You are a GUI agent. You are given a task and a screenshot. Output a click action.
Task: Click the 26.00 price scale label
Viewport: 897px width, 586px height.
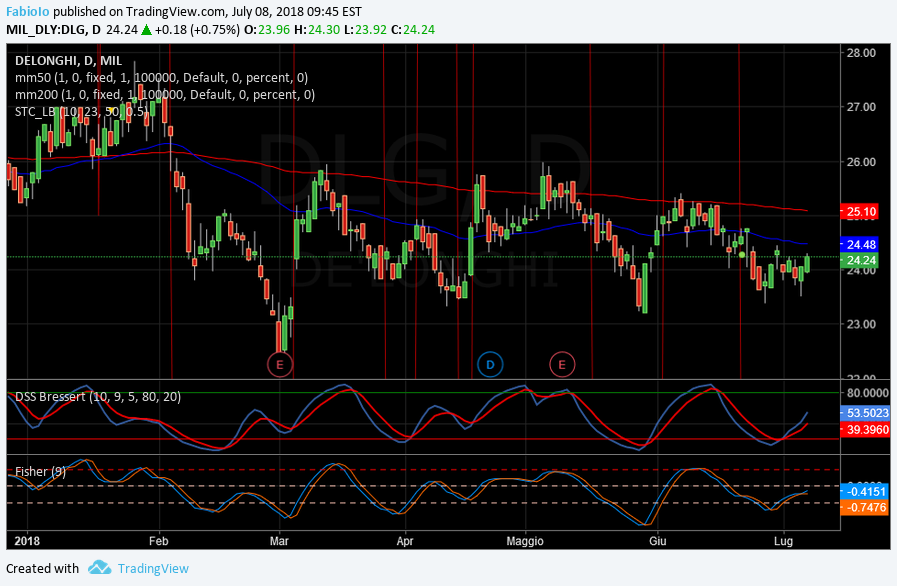[862, 162]
